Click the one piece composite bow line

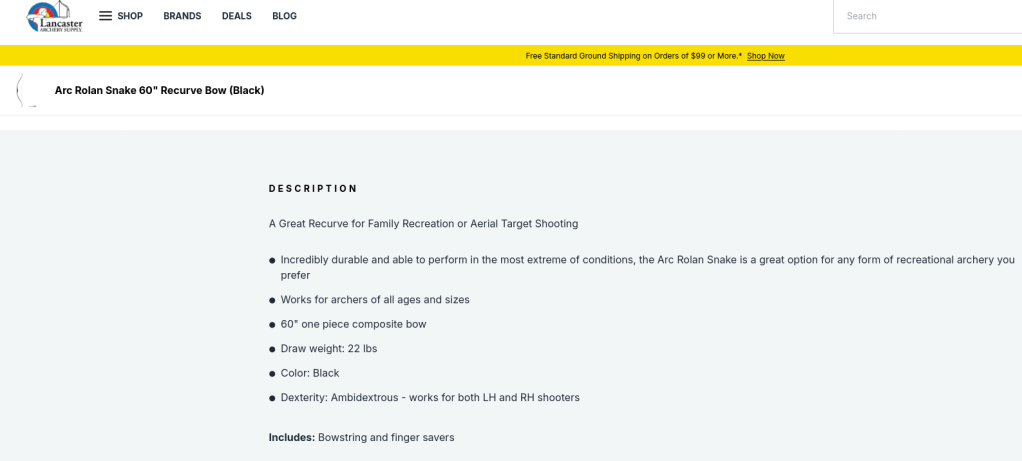353,324
